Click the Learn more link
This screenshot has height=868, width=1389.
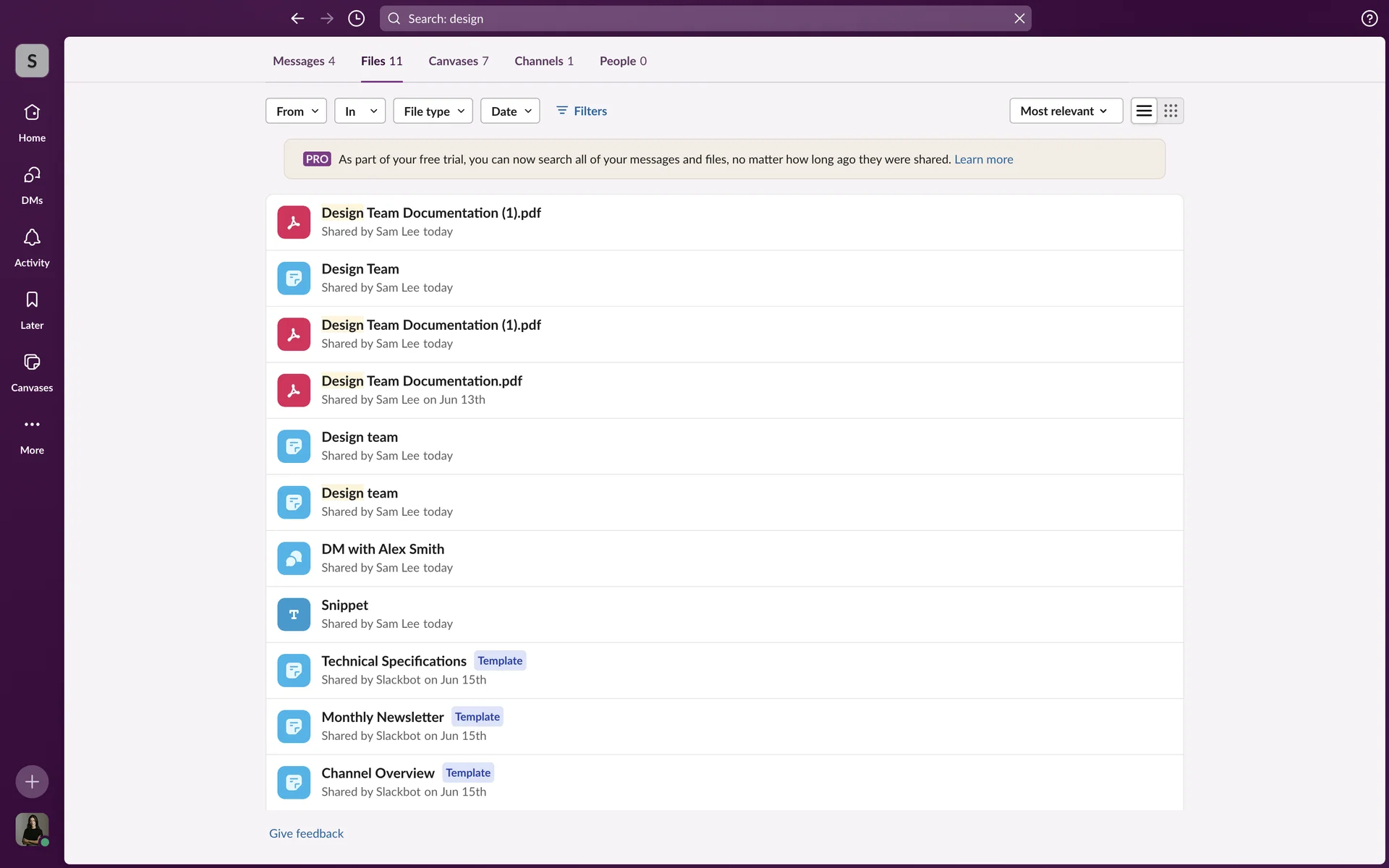(x=983, y=159)
